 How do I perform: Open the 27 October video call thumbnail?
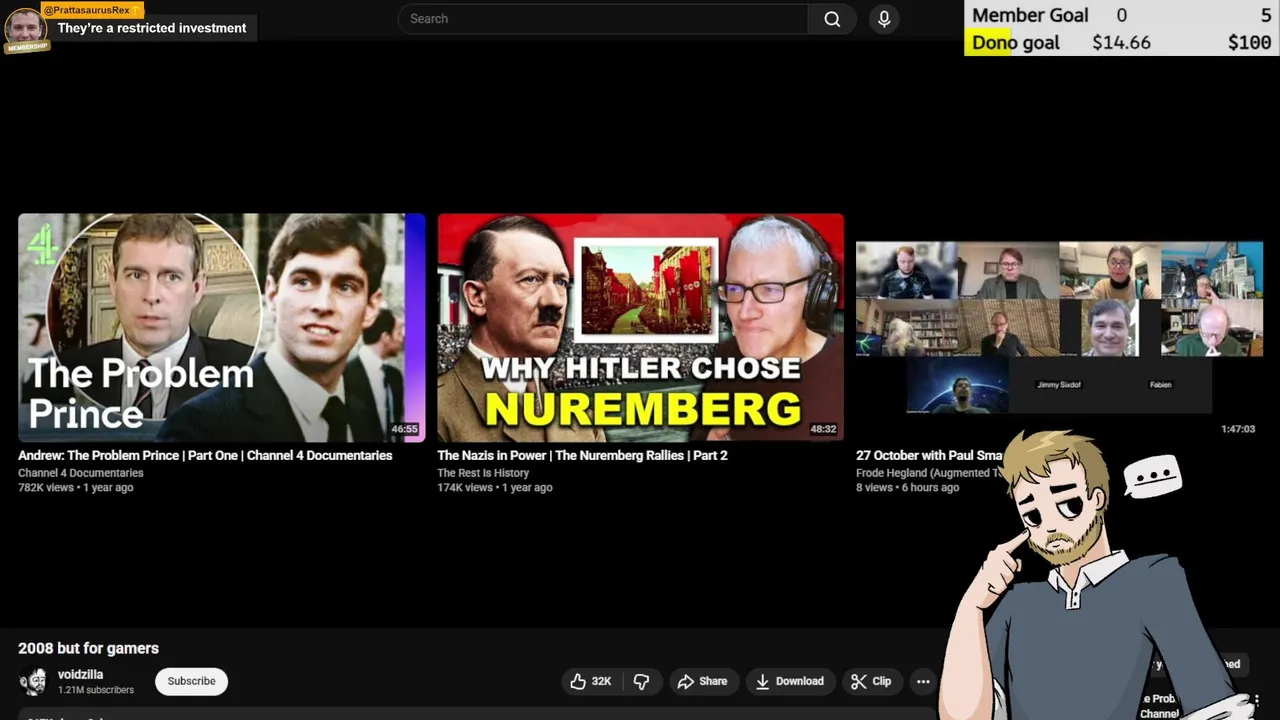[x=1059, y=327]
